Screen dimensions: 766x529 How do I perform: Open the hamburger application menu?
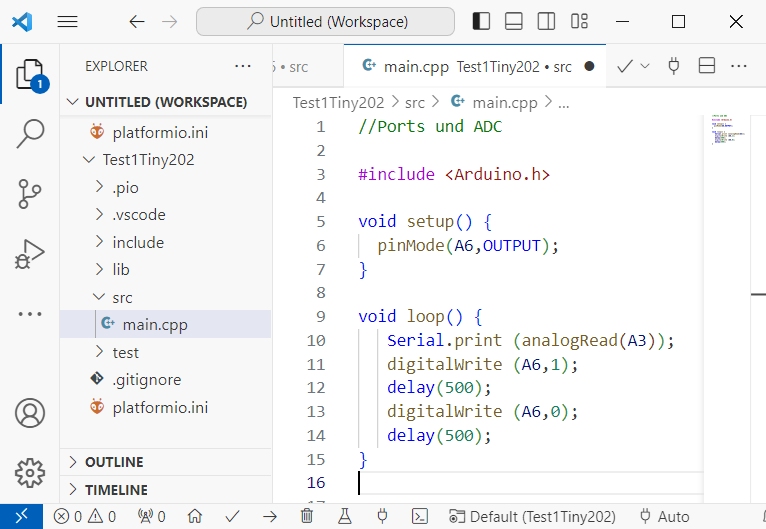coord(68,21)
